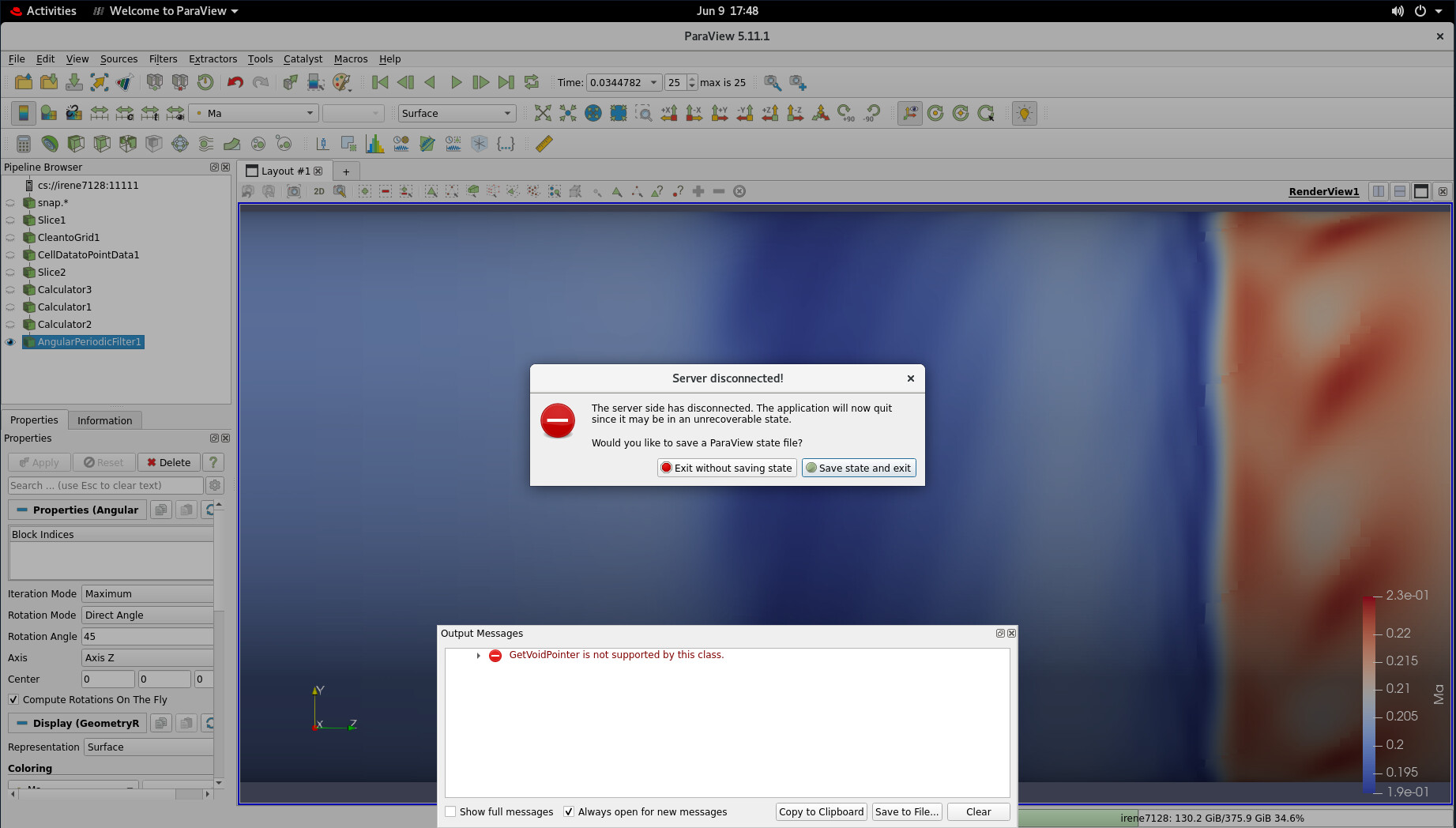The width and height of the screenshot is (1456, 828).
Task: Apply the Threshold filter icon
Action: tap(128, 144)
